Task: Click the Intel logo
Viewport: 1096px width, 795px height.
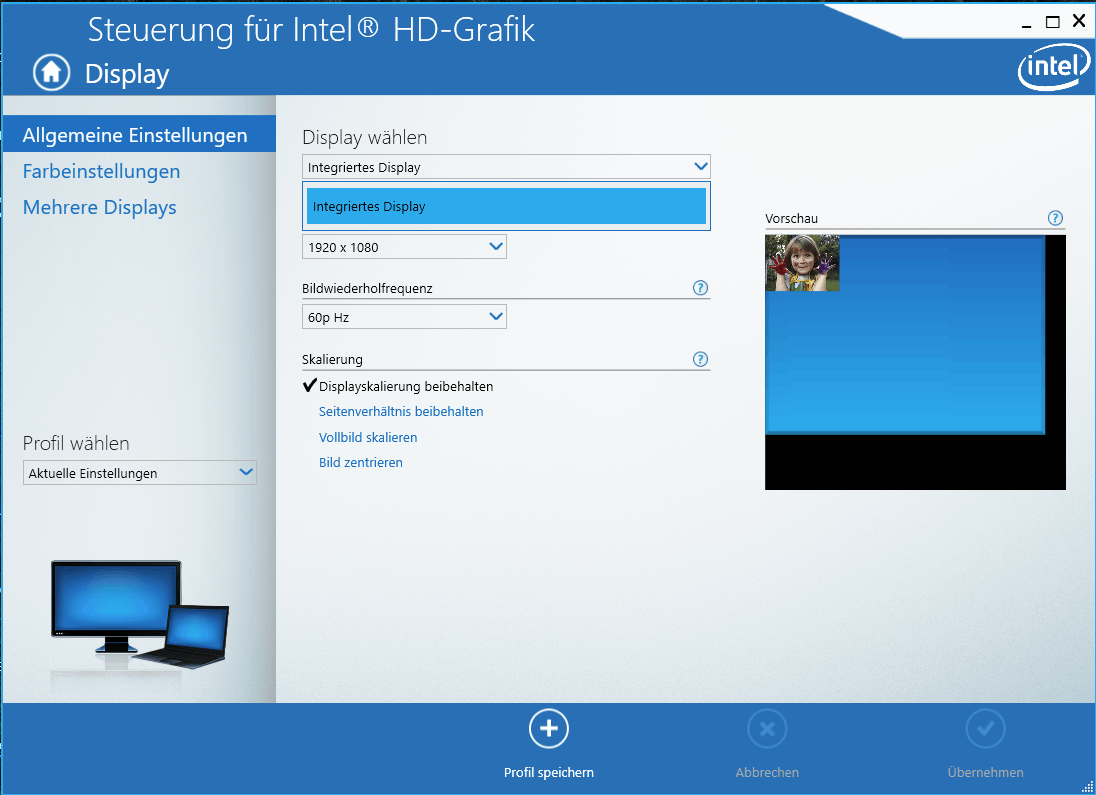Action: 1053,67
